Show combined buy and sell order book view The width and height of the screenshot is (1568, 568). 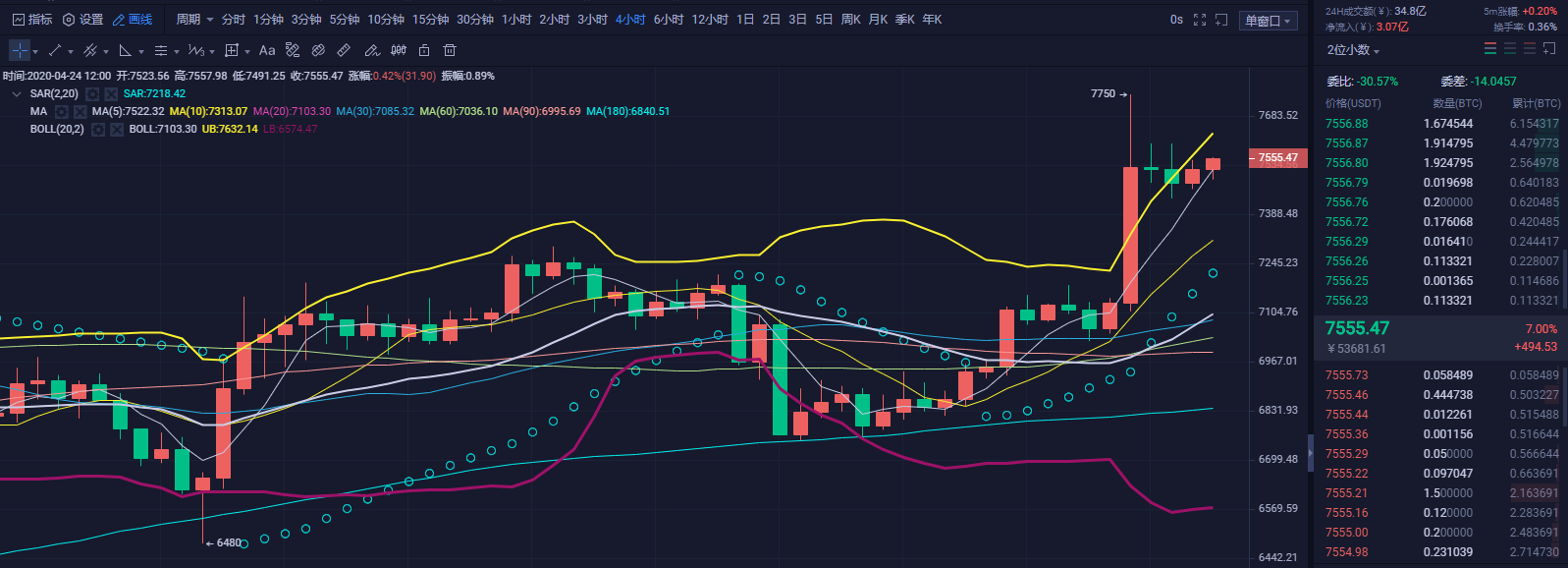1490,49
